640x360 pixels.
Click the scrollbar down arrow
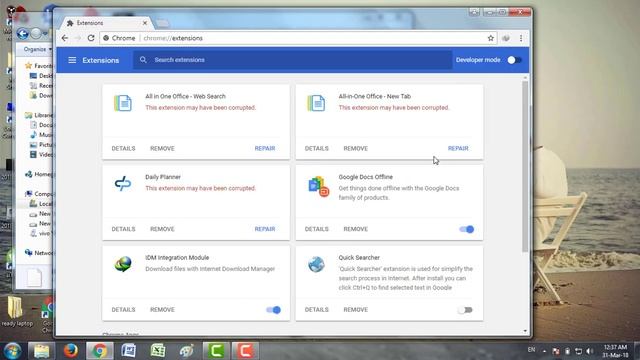(525, 331)
